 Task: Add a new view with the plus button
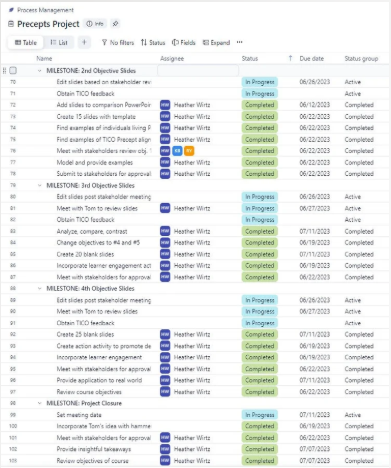click(x=84, y=42)
